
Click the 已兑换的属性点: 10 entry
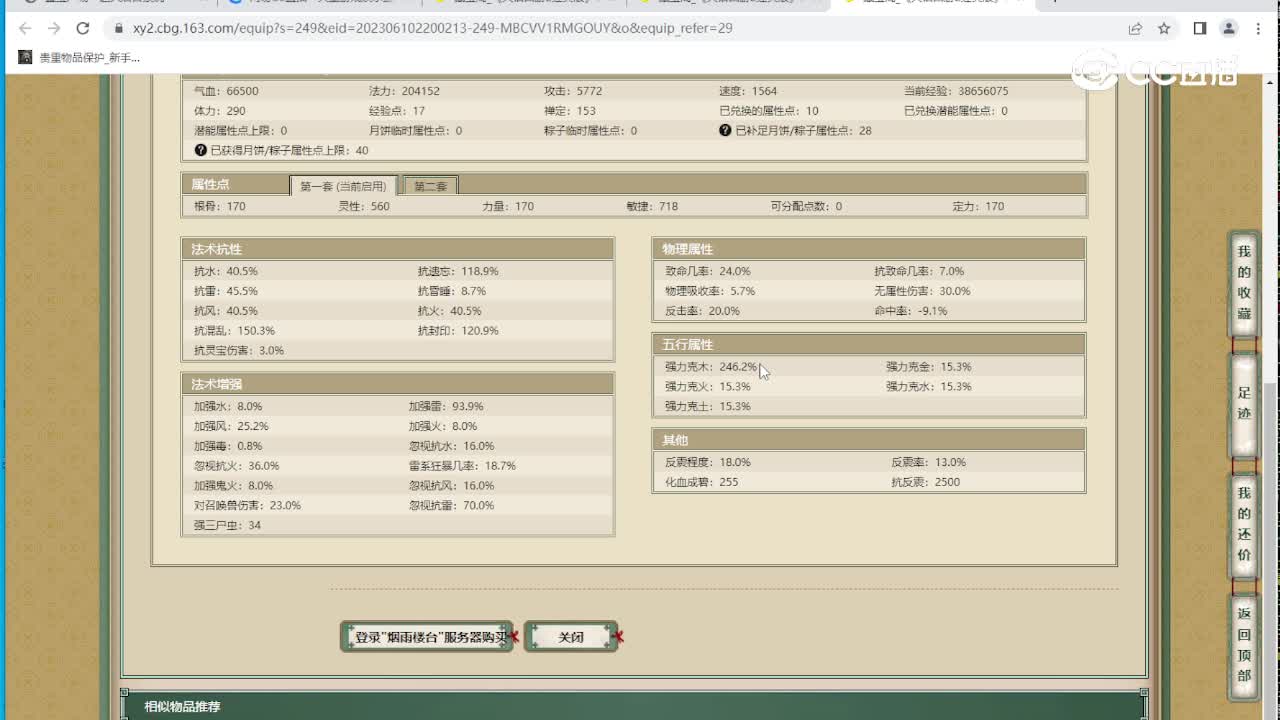point(769,111)
